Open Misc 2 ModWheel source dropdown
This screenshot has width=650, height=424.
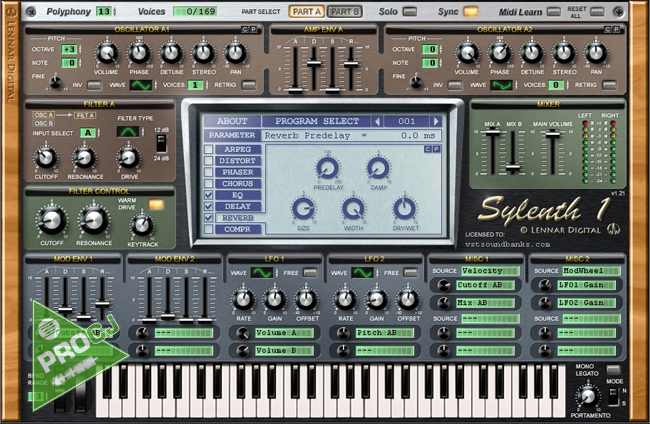(x=591, y=271)
